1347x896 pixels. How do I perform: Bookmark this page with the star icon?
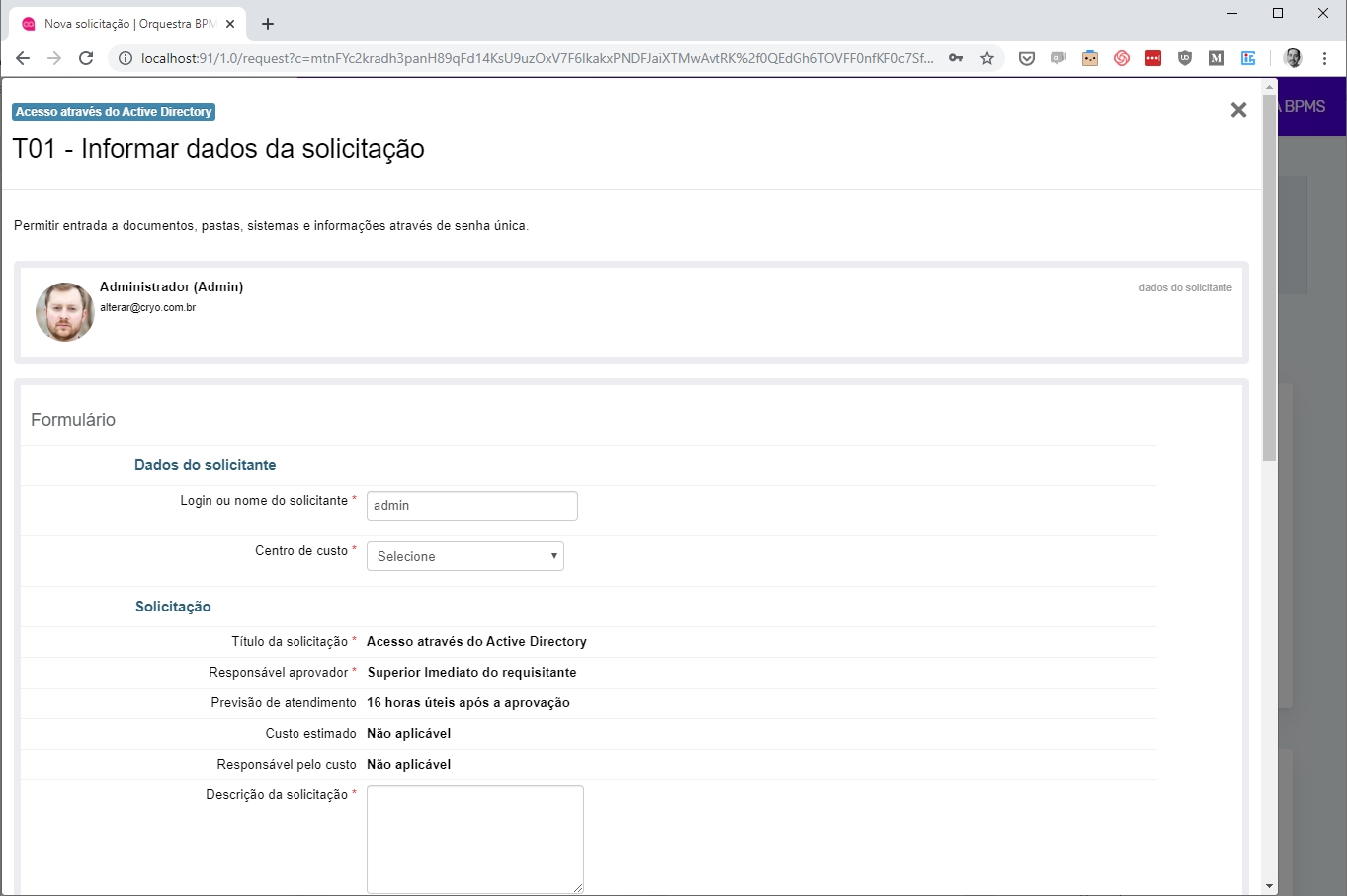tap(986, 58)
